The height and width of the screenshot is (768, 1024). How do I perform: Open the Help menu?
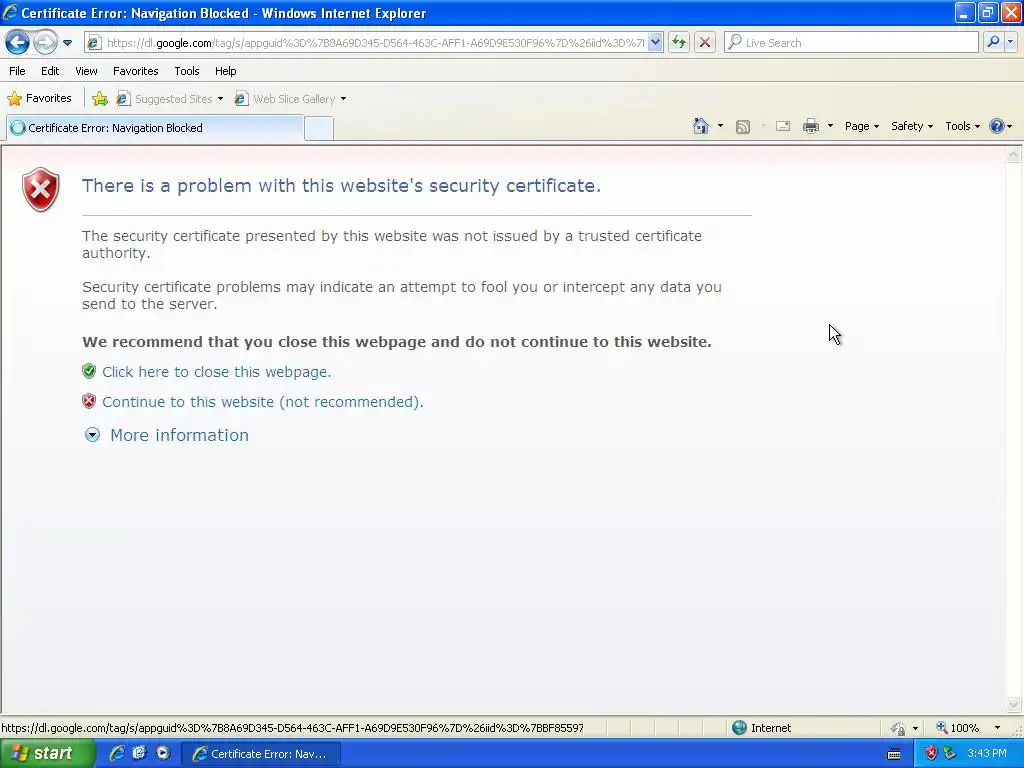click(225, 71)
